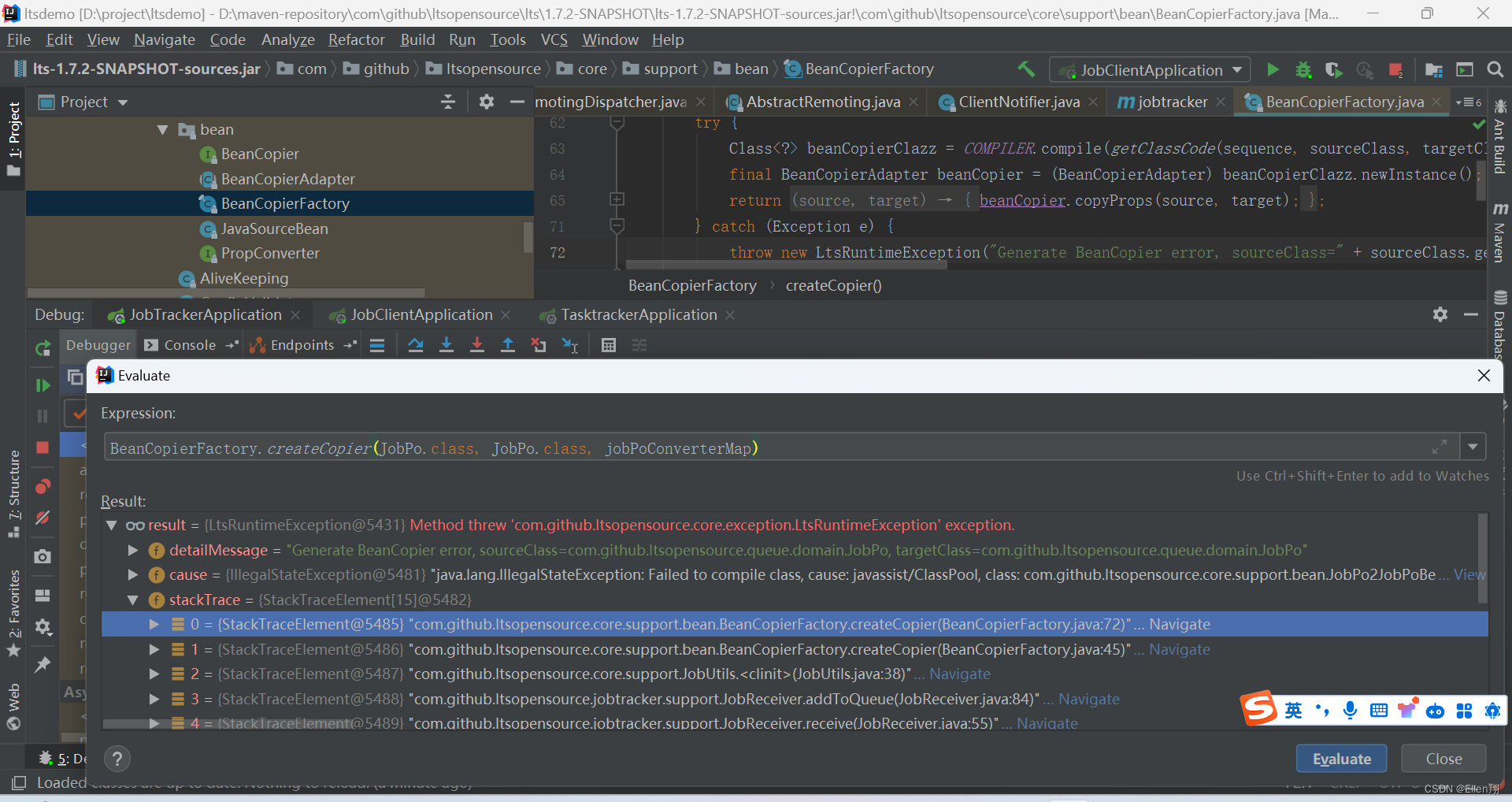
Task: Select JobClientApplication debug tab
Action: pyautogui.click(x=421, y=314)
